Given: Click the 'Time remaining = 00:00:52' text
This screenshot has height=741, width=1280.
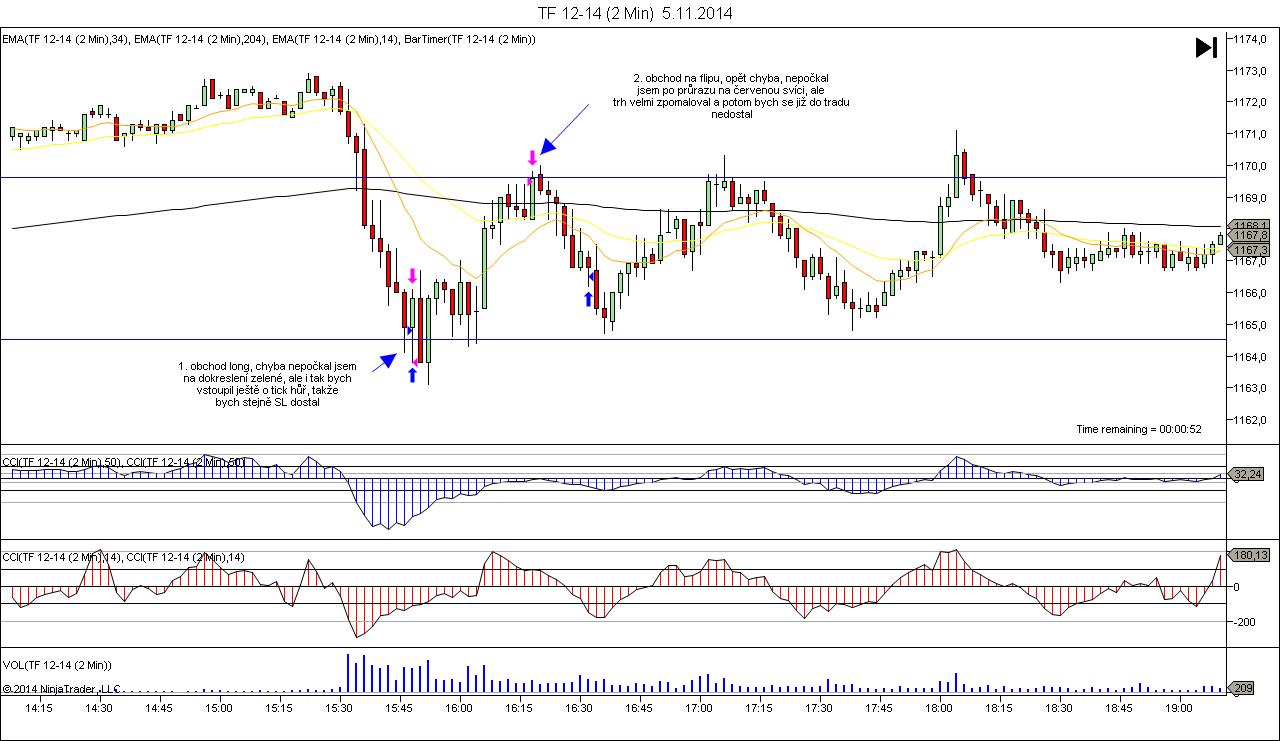Looking at the screenshot, I should coord(1139,429).
